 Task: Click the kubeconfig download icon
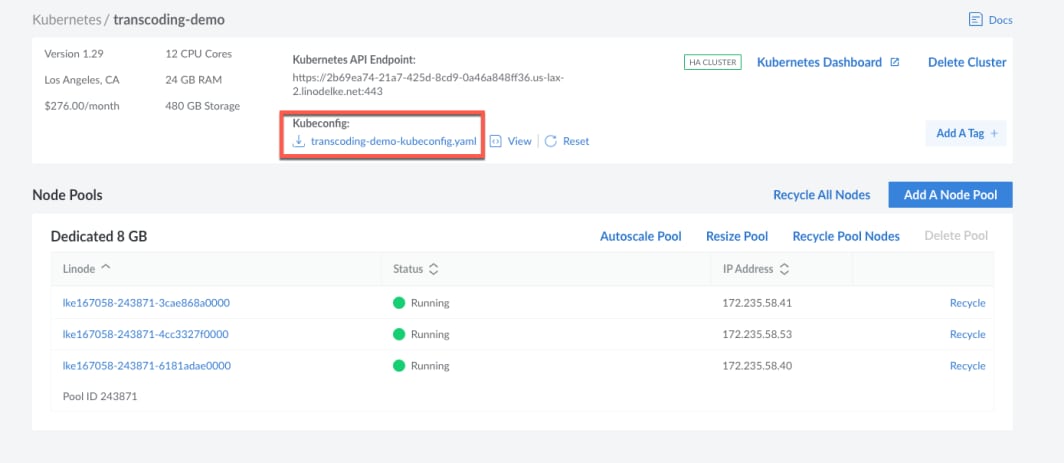tap(298, 141)
